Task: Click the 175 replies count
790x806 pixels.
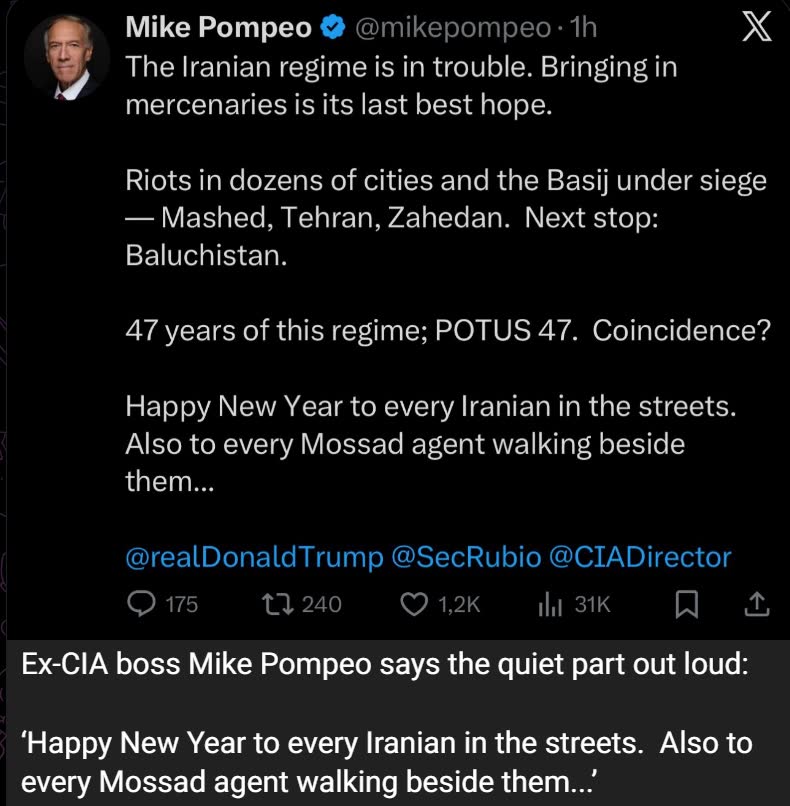Action: (x=181, y=604)
